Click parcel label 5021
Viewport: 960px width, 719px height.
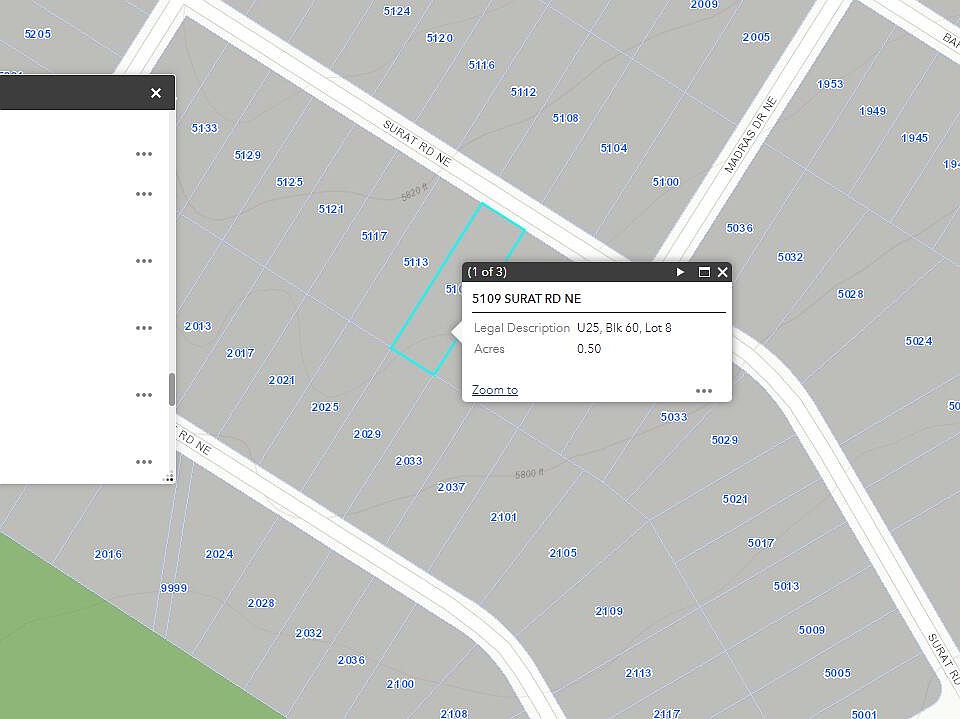[x=735, y=499]
